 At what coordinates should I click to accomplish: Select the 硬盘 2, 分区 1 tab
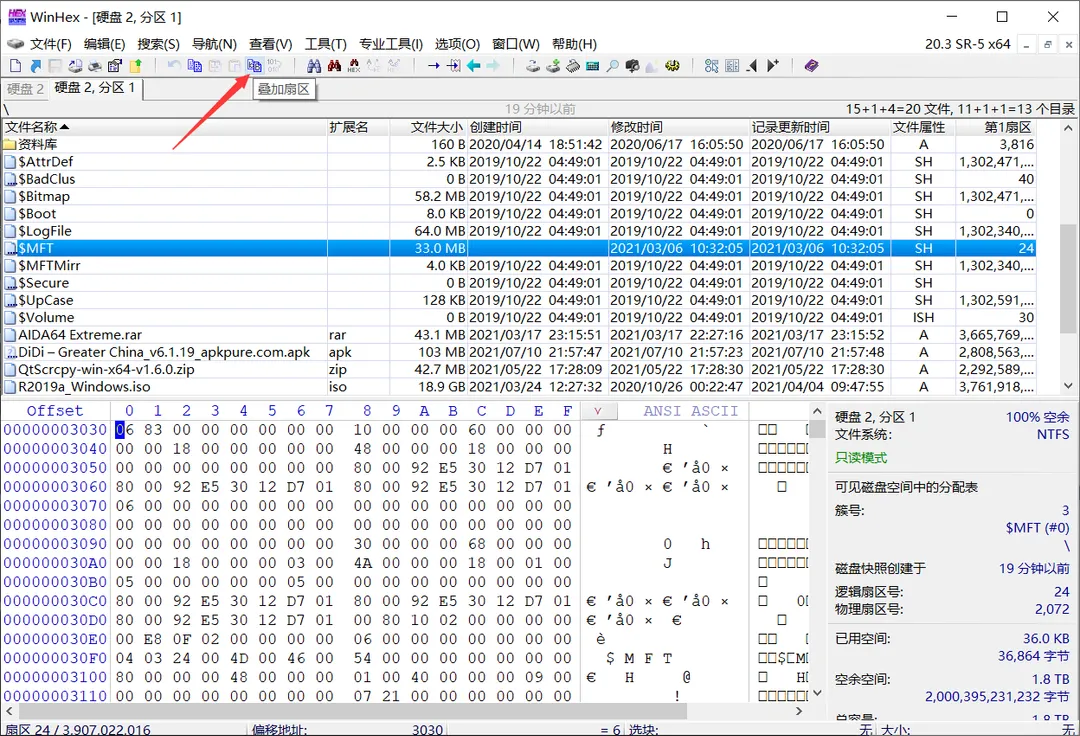tap(95, 87)
